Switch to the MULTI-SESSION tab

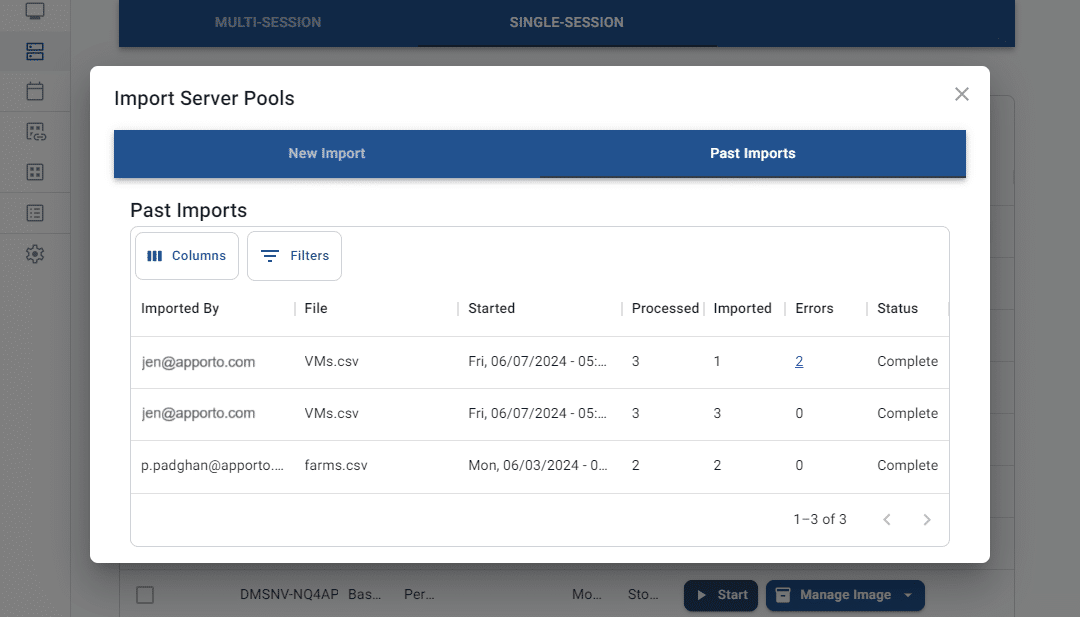point(268,22)
